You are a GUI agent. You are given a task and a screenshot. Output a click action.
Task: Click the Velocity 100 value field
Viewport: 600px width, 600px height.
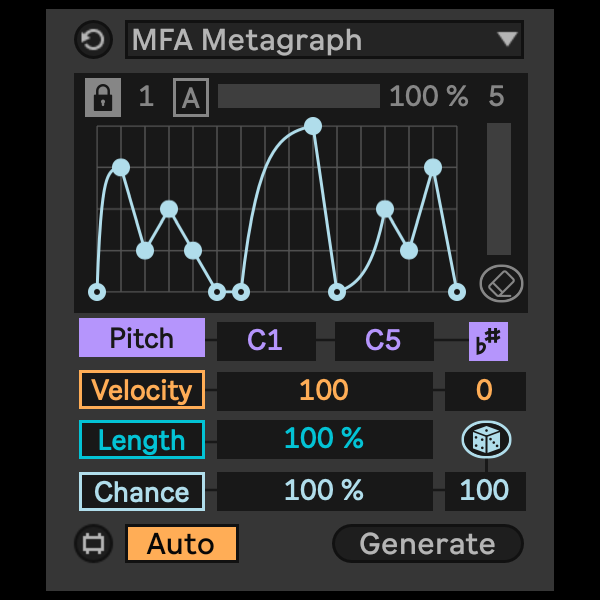click(x=324, y=390)
